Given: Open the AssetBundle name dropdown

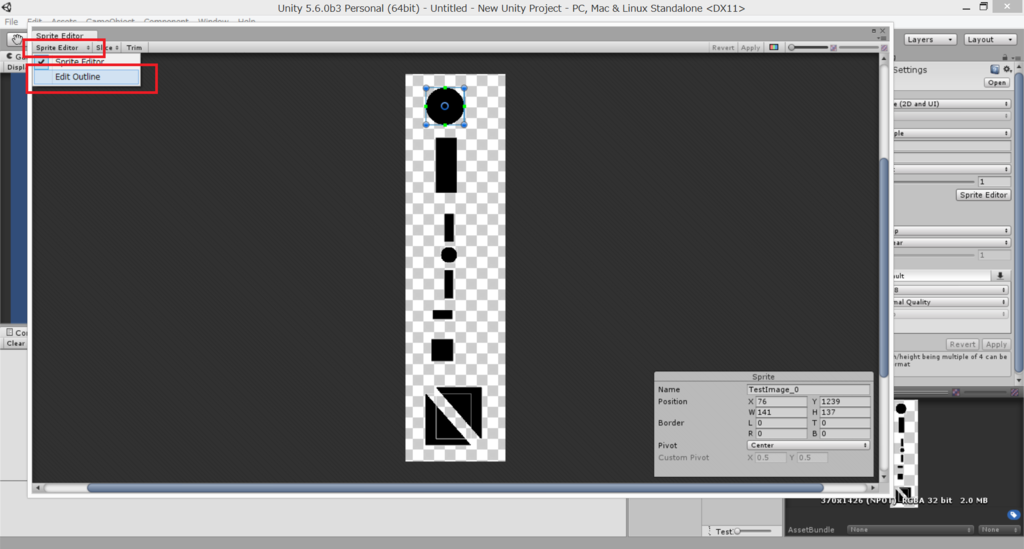Looking at the screenshot, I should (x=910, y=530).
